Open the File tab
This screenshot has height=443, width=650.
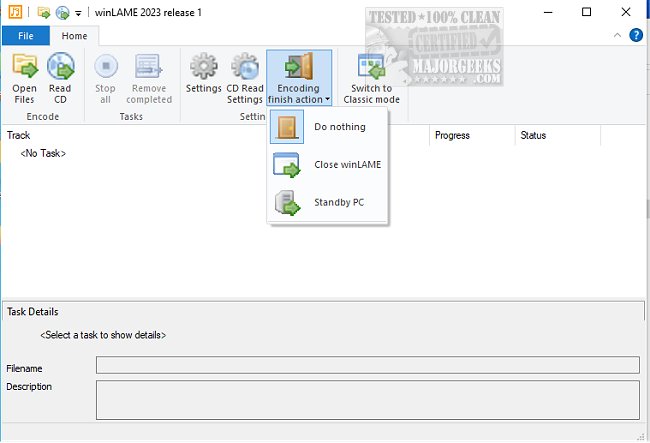tap(26, 36)
